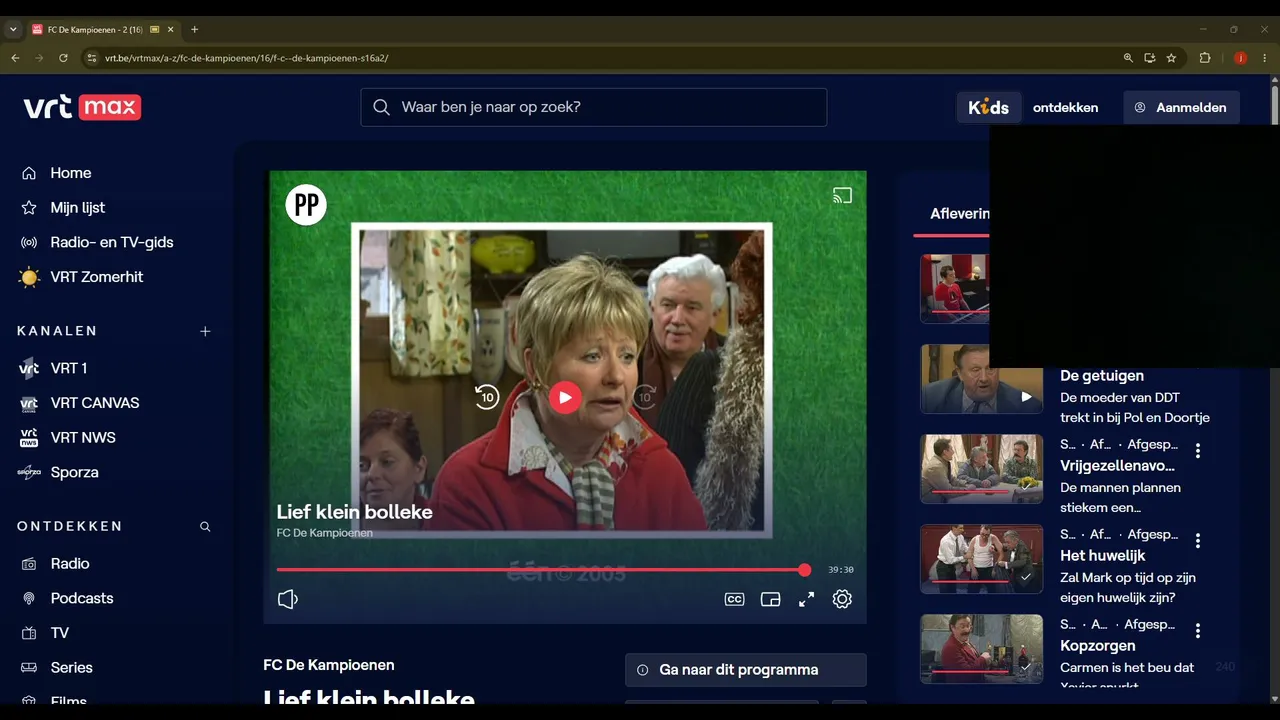Open the De getuigen episode thumbnail
1280x720 pixels.
pyautogui.click(x=982, y=379)
